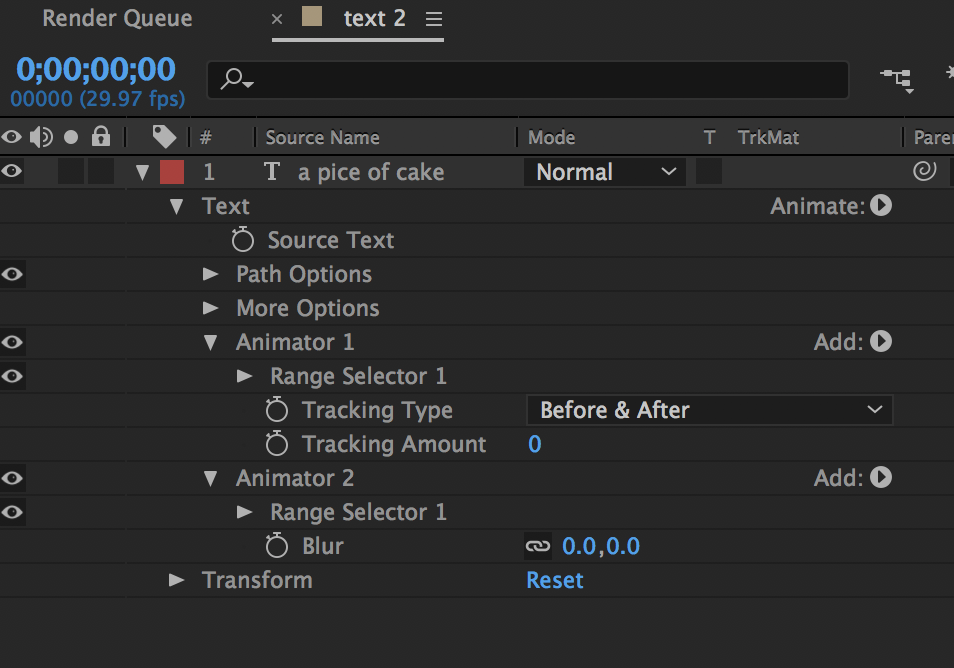Open the Tracking Type dropdown
Image resolution: width=954 pixels, height=668 pixels.
[x=709, y=410]
